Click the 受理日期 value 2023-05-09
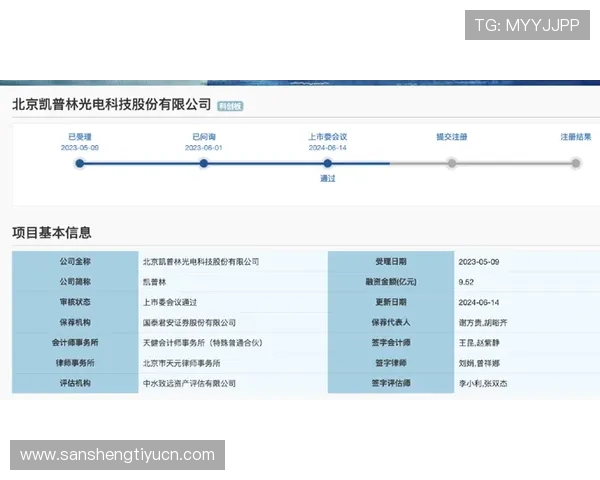This screenshot has height=480, width=600. click(x=479, y=262)
